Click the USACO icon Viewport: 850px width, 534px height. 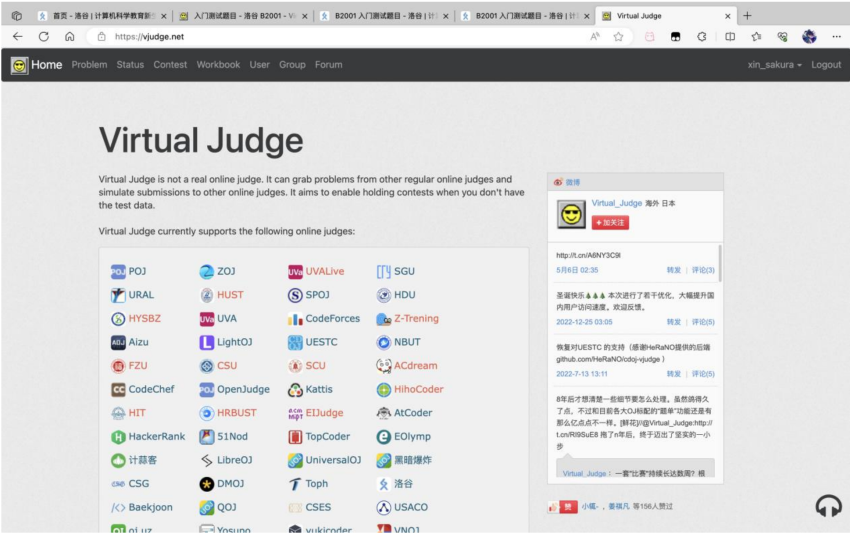(x=384, y=507)
